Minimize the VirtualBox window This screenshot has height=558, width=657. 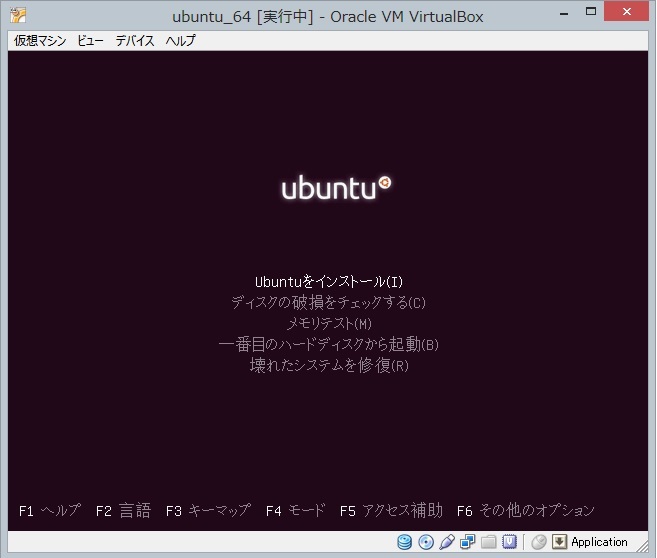[x=564, y=13]
